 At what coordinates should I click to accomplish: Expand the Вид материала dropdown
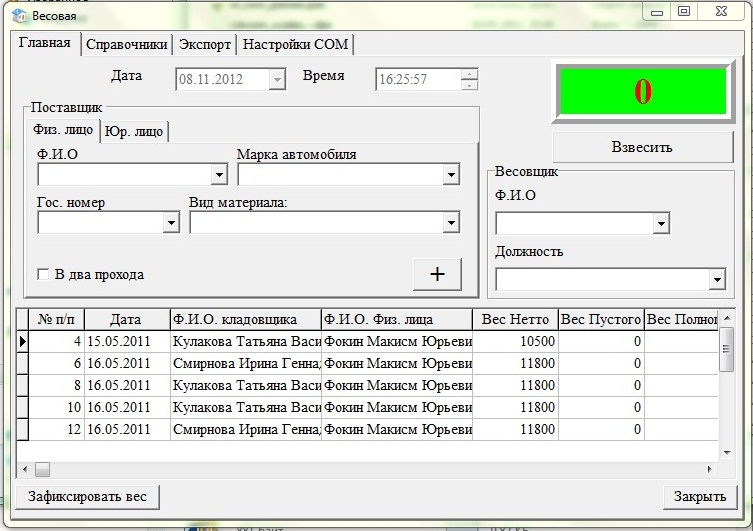[x=450, y=224]
